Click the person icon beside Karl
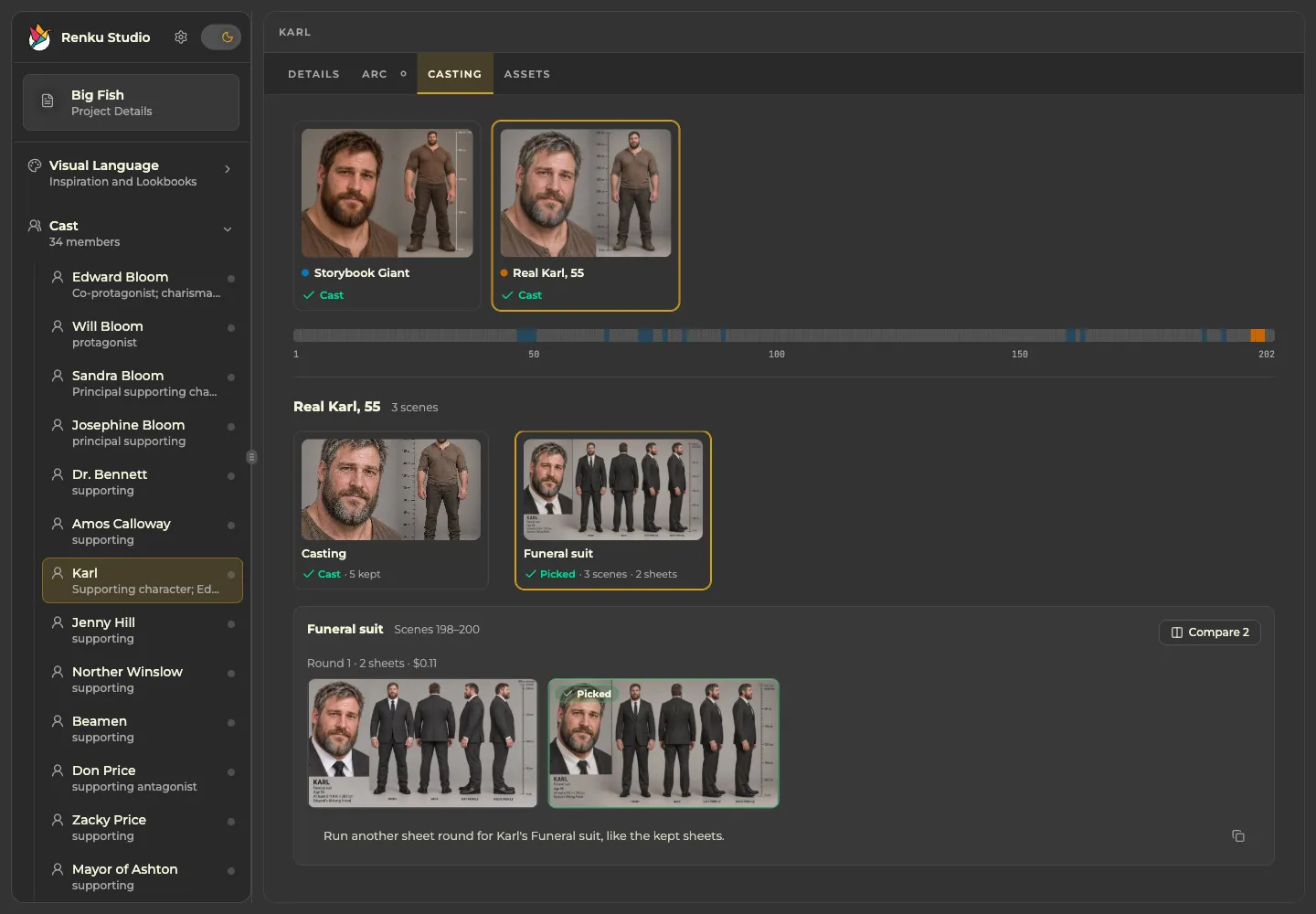 (x=58, y=573)
